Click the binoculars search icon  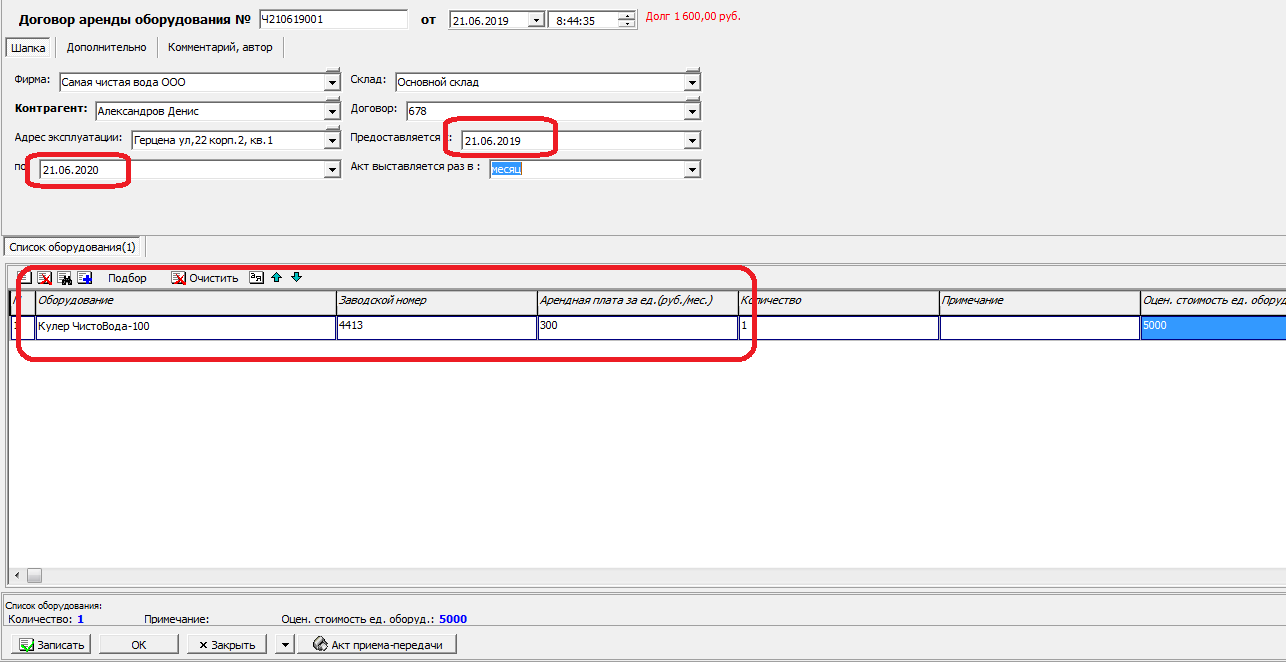click(x=64, y=278)
